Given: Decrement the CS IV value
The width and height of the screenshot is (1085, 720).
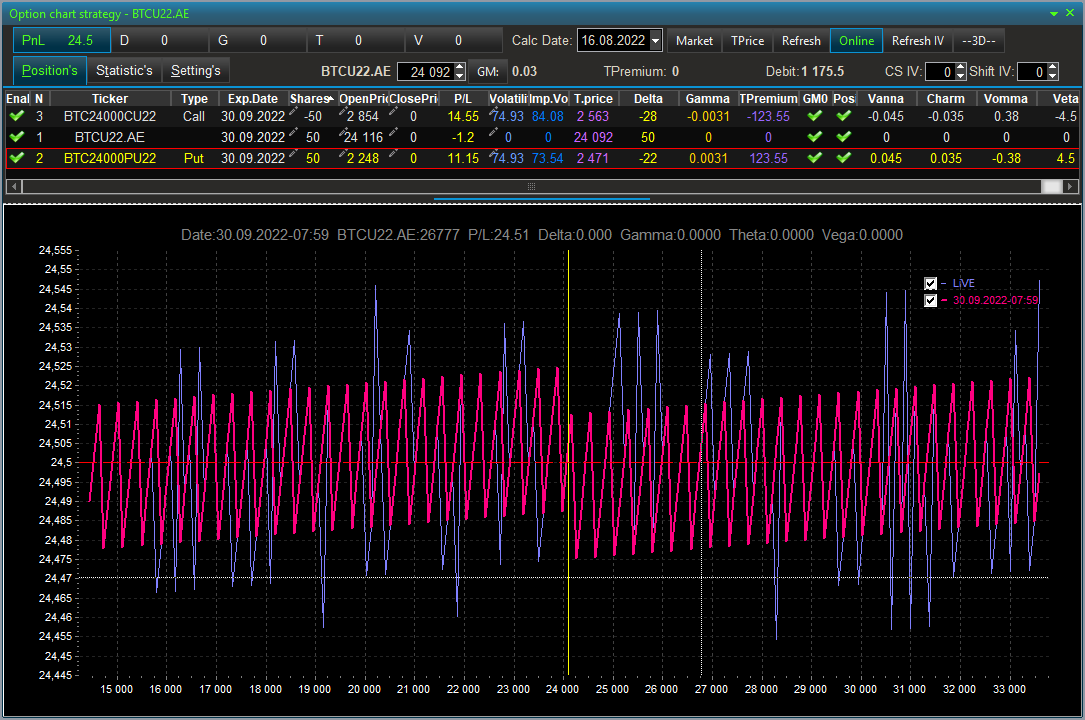Looking at the screenshot, I should (960, 75).
